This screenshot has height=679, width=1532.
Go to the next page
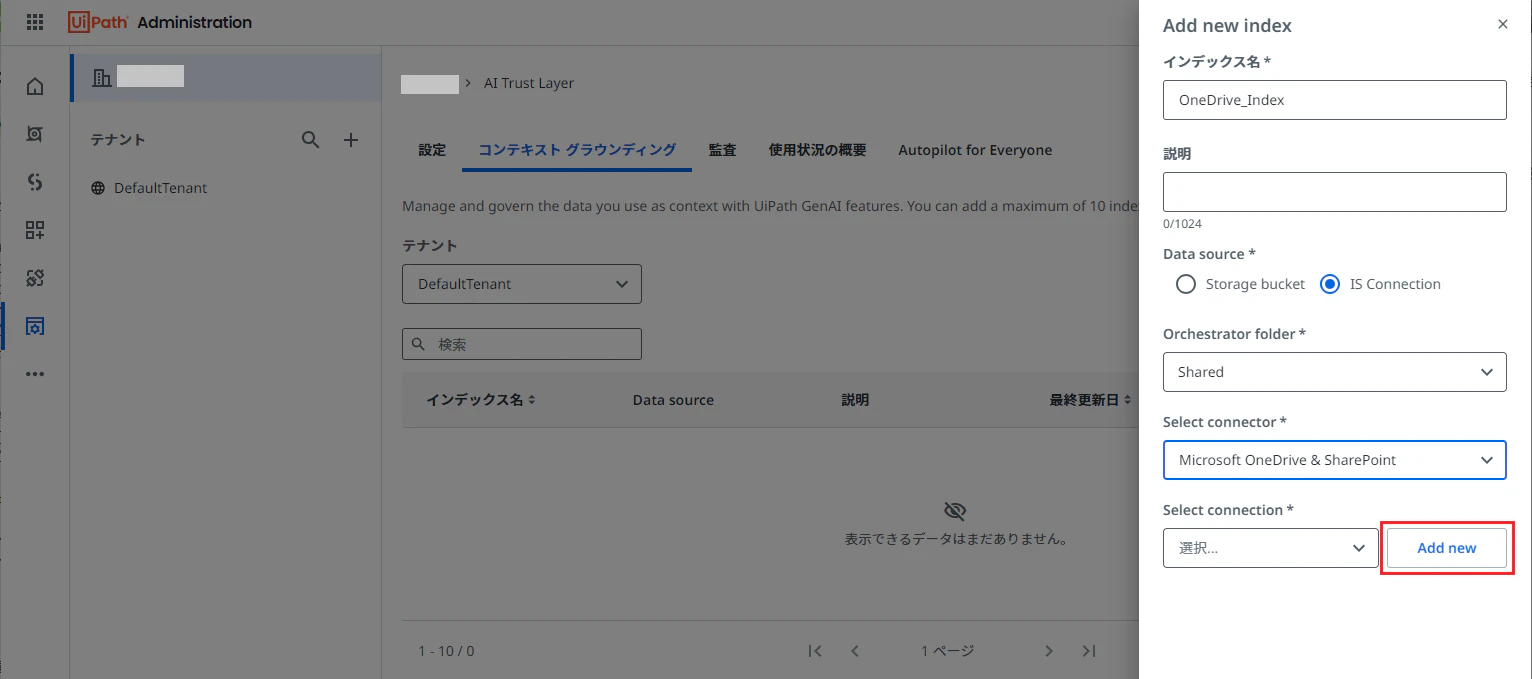pos(1049,651)
